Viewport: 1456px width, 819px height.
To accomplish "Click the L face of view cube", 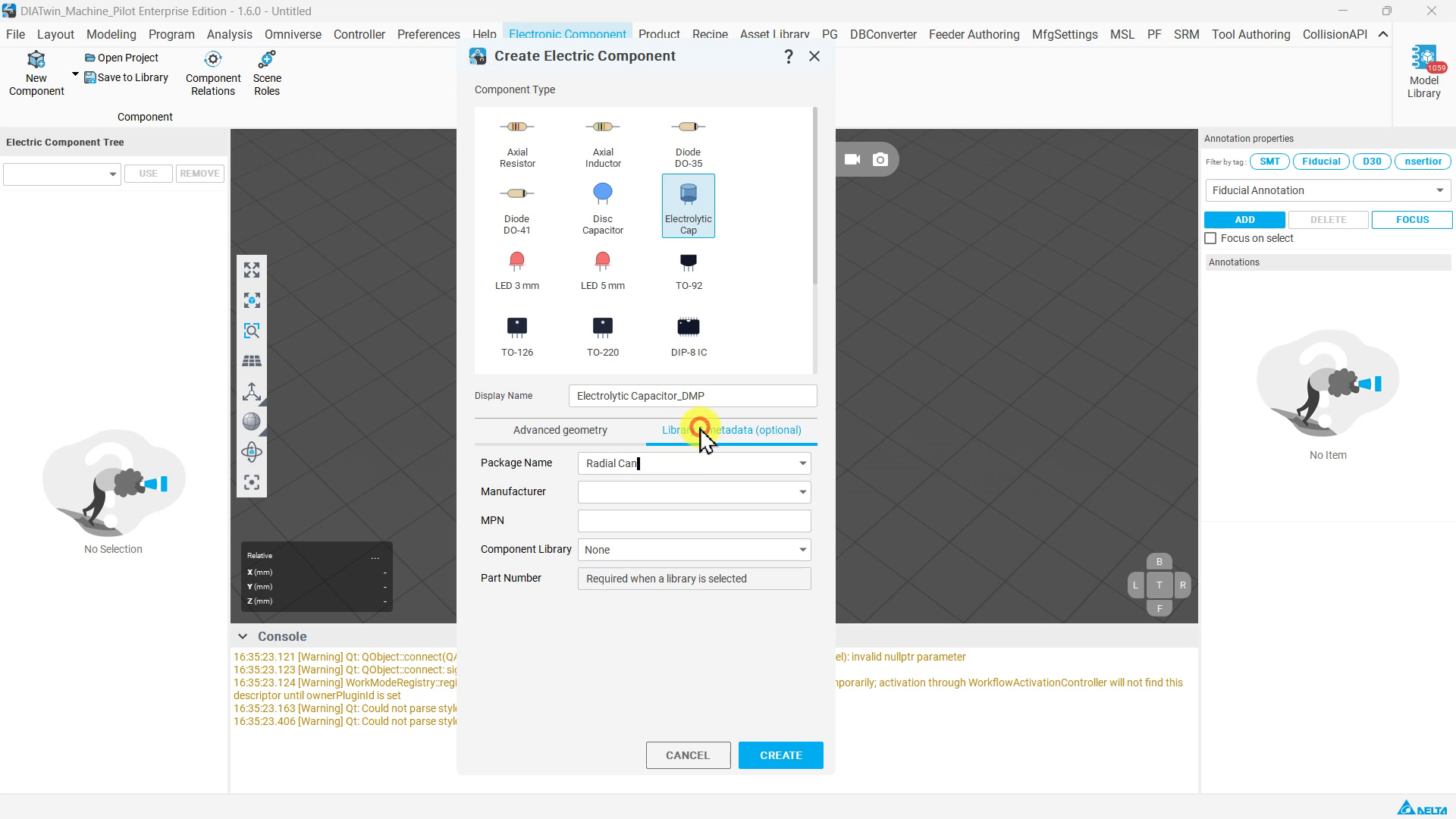I will (1136, 585).
